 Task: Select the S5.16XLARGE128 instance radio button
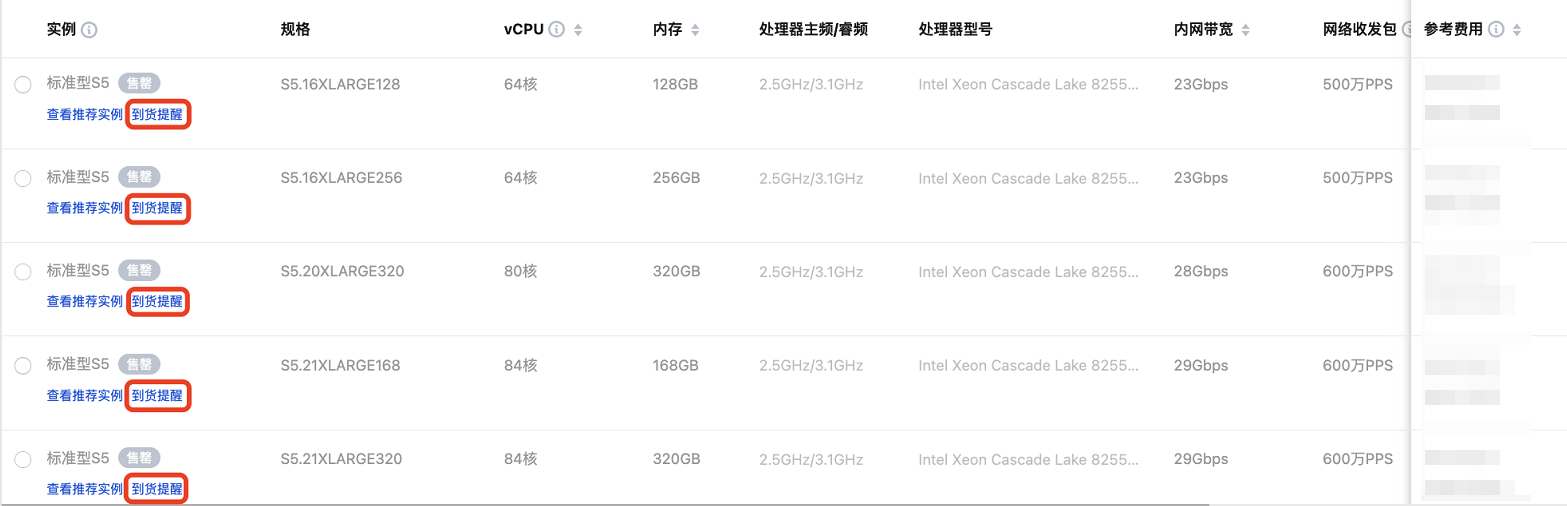23,85
